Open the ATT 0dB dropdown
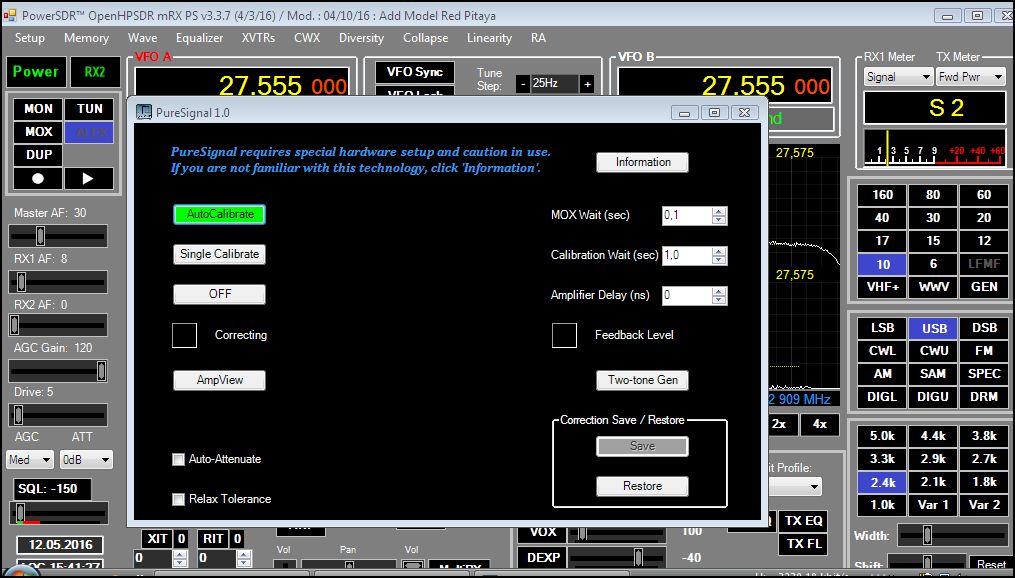Screen dimensions: 1015x578 click(x=85, y=460)
